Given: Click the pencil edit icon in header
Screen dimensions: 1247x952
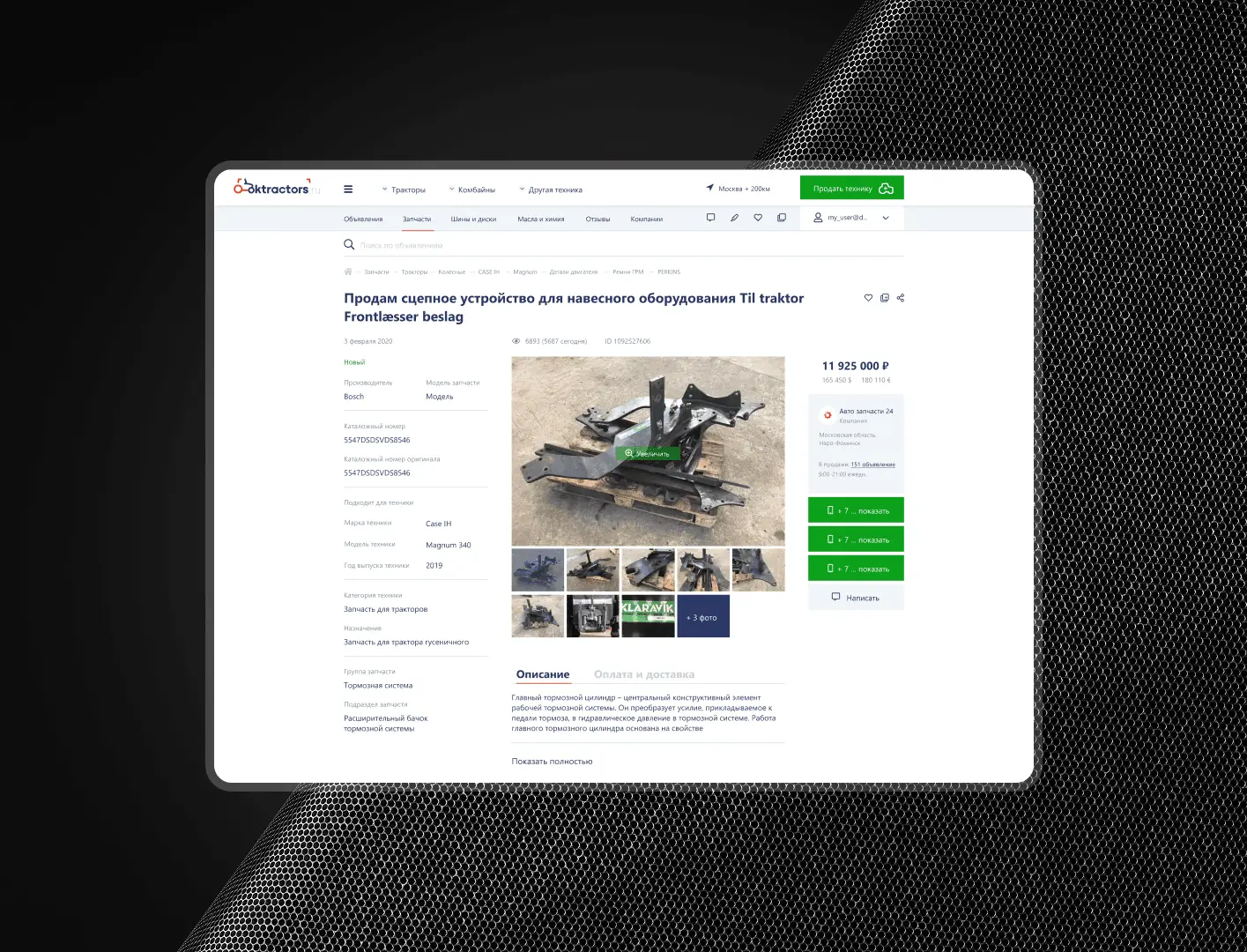Looking at the screenshot, I should click(x=734, y=218).
